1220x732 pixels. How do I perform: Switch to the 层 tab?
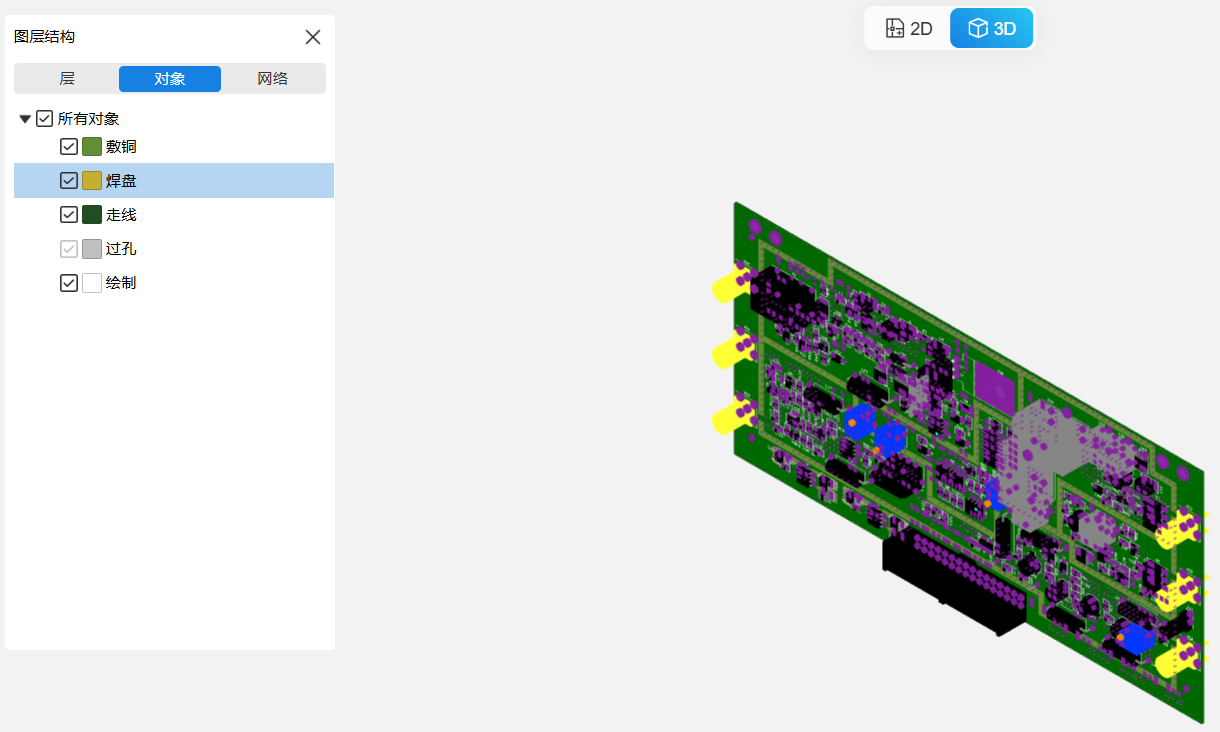point(67,79)
